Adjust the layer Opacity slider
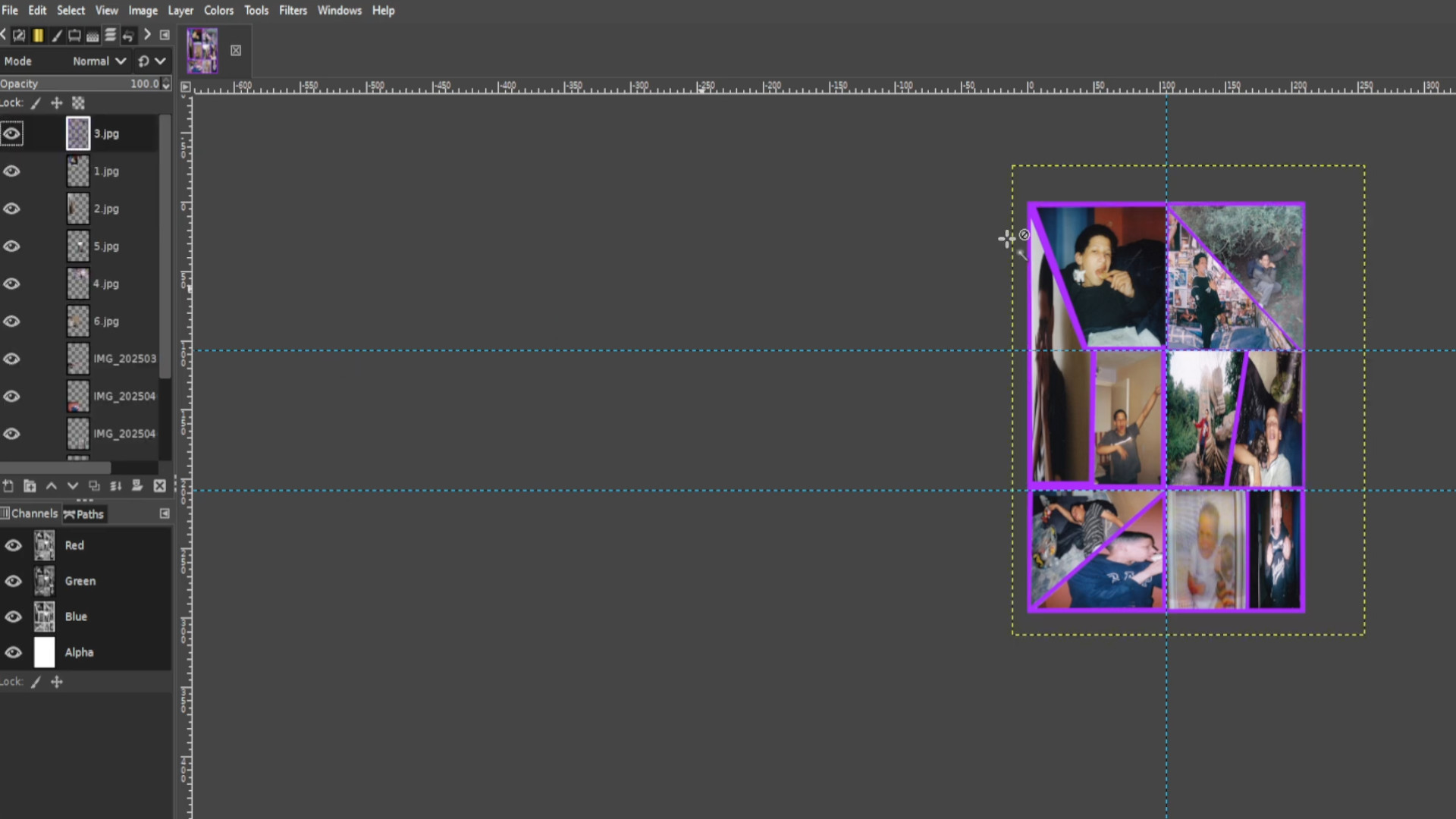Screen dimensions: 1456x819 pos(80,83)
